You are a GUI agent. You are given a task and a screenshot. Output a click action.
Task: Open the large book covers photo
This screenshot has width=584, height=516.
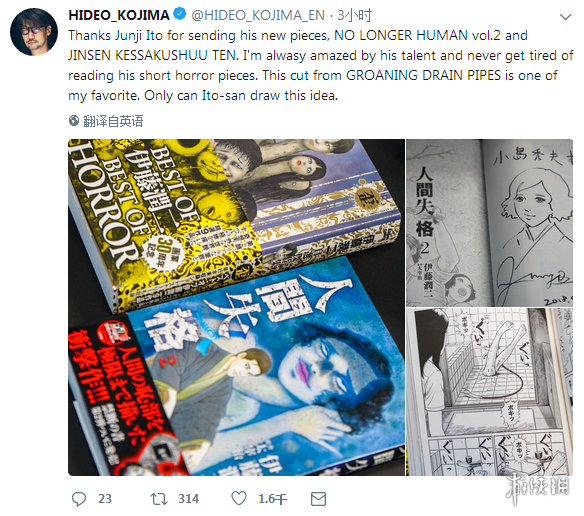pos(236,307)
